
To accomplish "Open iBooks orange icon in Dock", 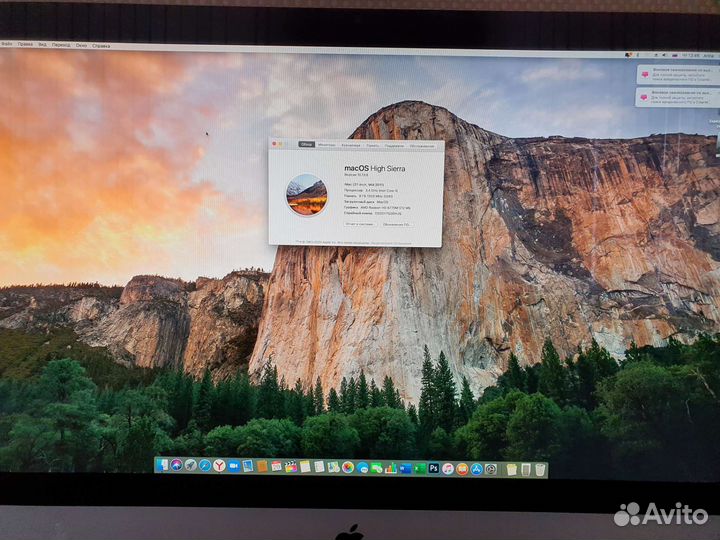I will tap(462, 469).
